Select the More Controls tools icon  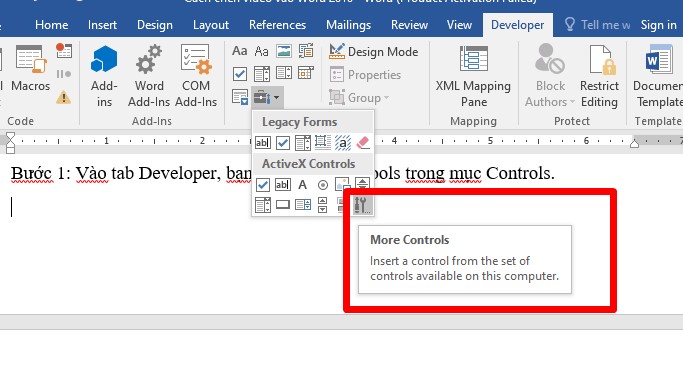[x=362, y=204]
